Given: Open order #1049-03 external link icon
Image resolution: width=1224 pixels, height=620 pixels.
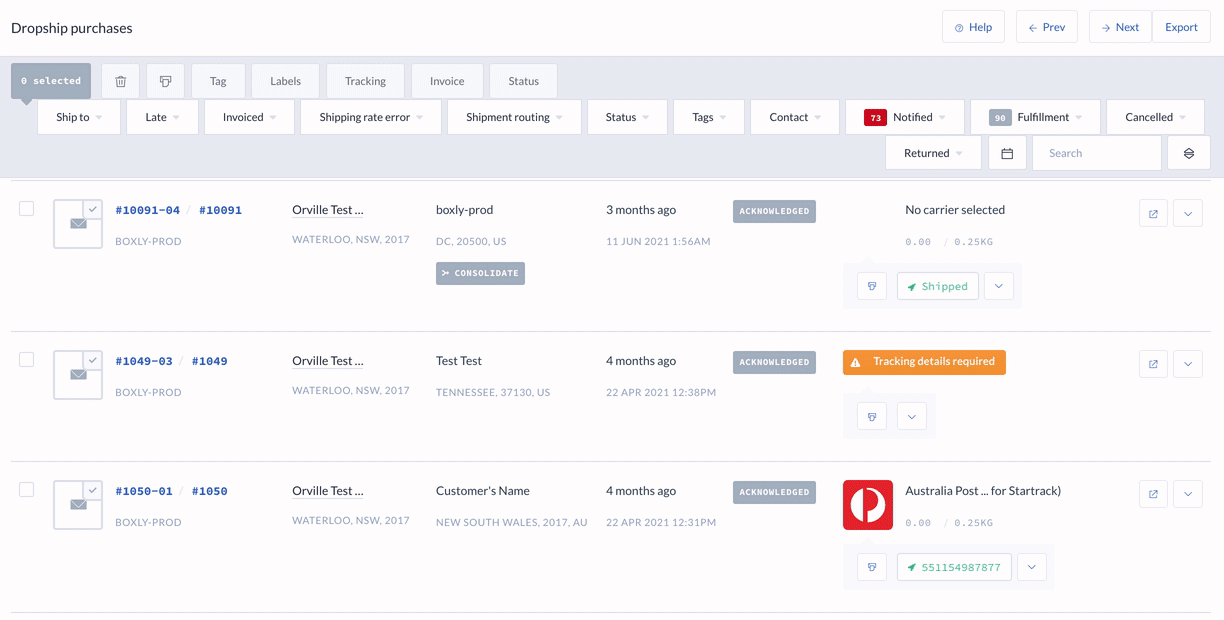Looking at the screenshot, I should (1153, 364).
